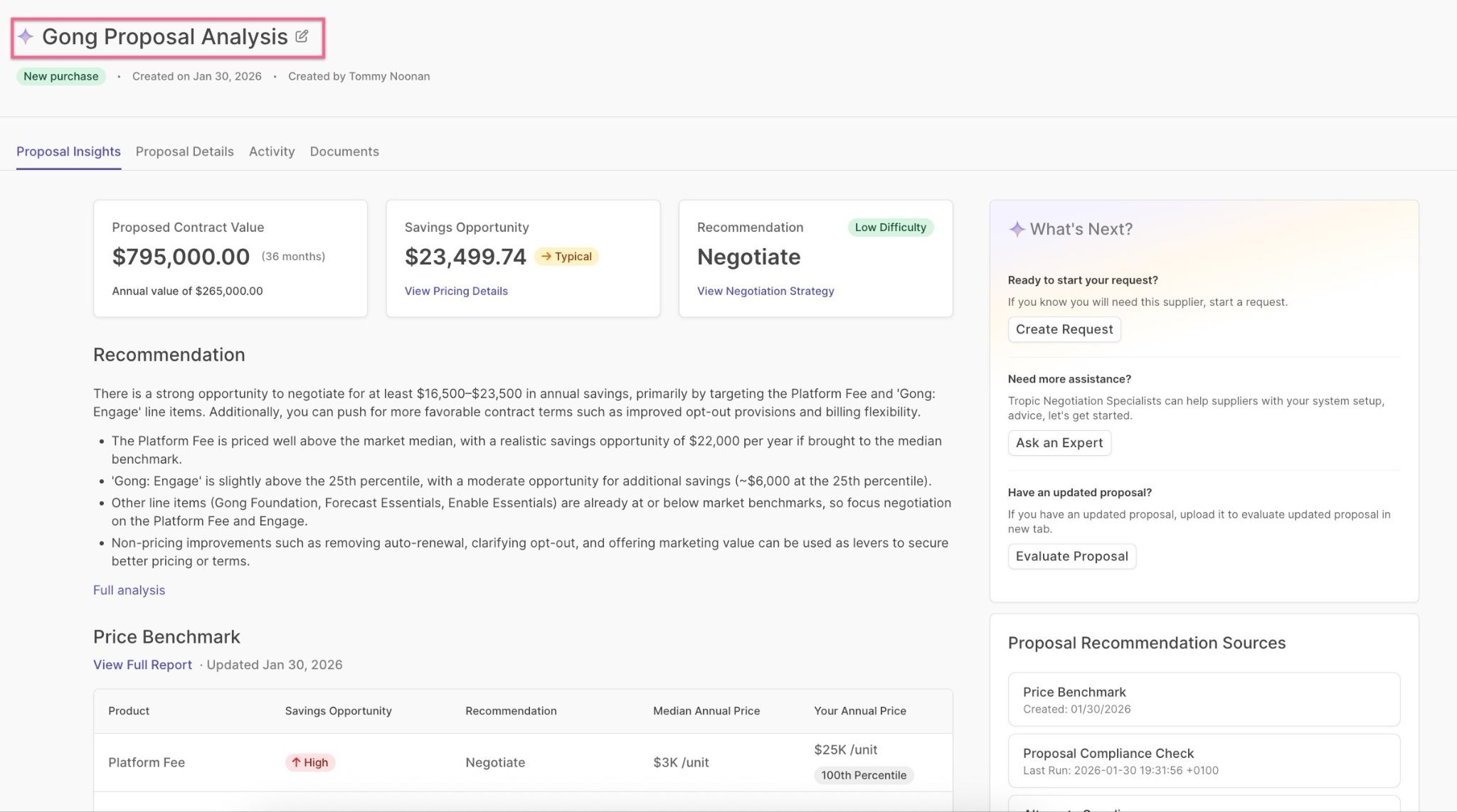Open the Activity tab
Image resolution: width=1457 pixels, height=812 pixels.
tap(271, 151)
